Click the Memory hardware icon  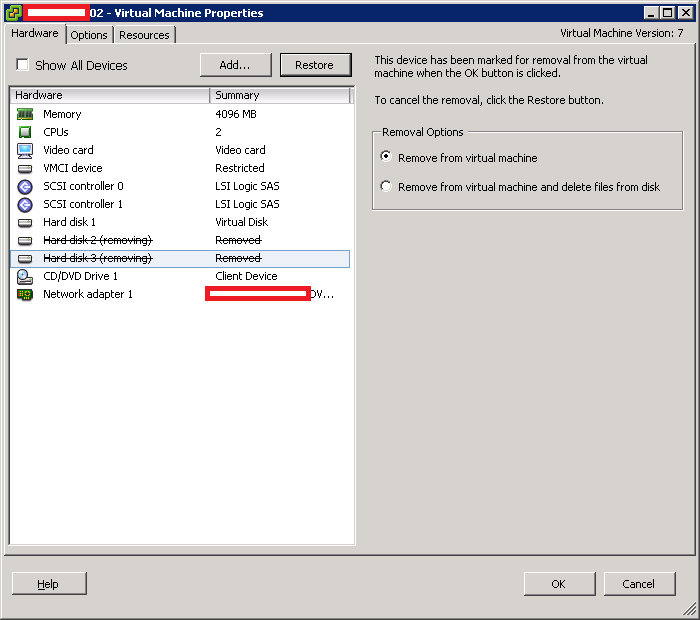pos(25,114)
